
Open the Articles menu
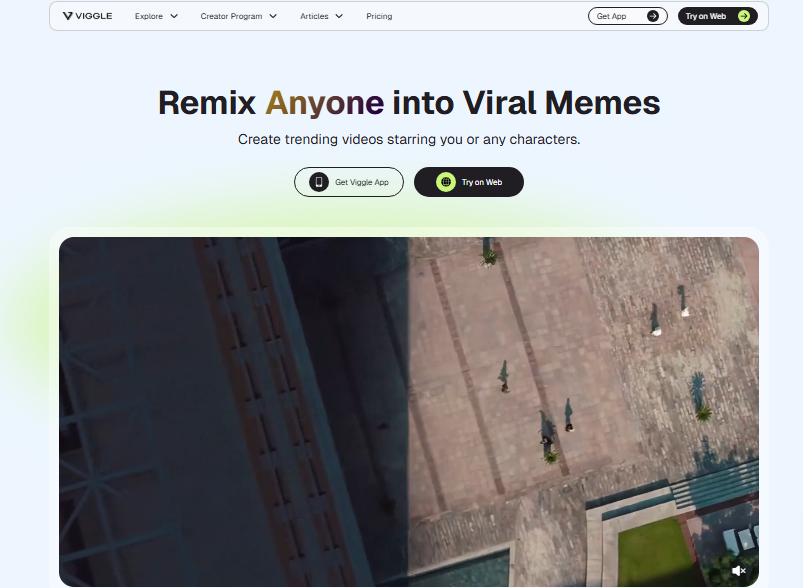click(x=314, y=16)
